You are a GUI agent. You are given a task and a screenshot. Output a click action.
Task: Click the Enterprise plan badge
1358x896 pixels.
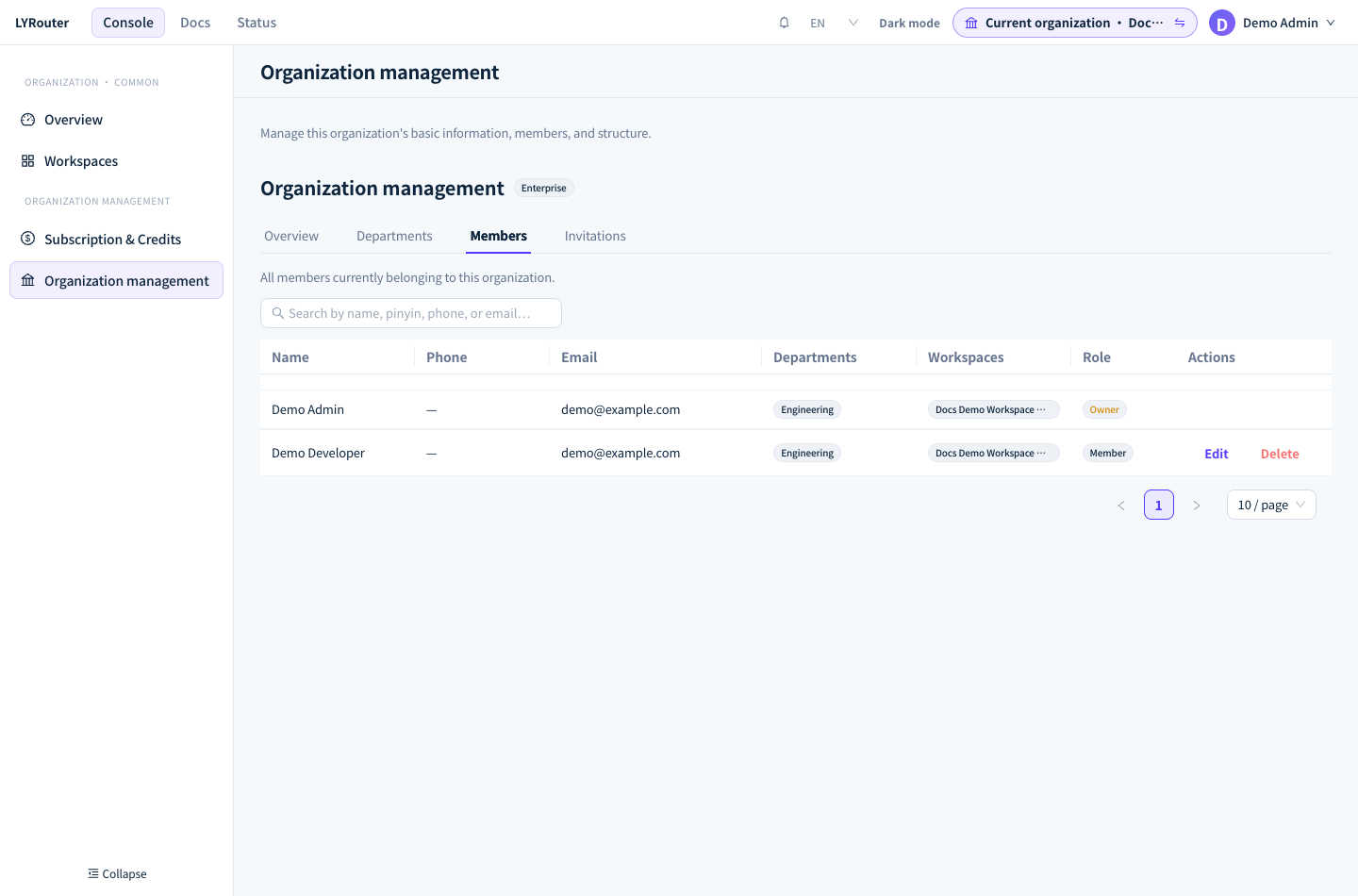click(x=544, y=188)
